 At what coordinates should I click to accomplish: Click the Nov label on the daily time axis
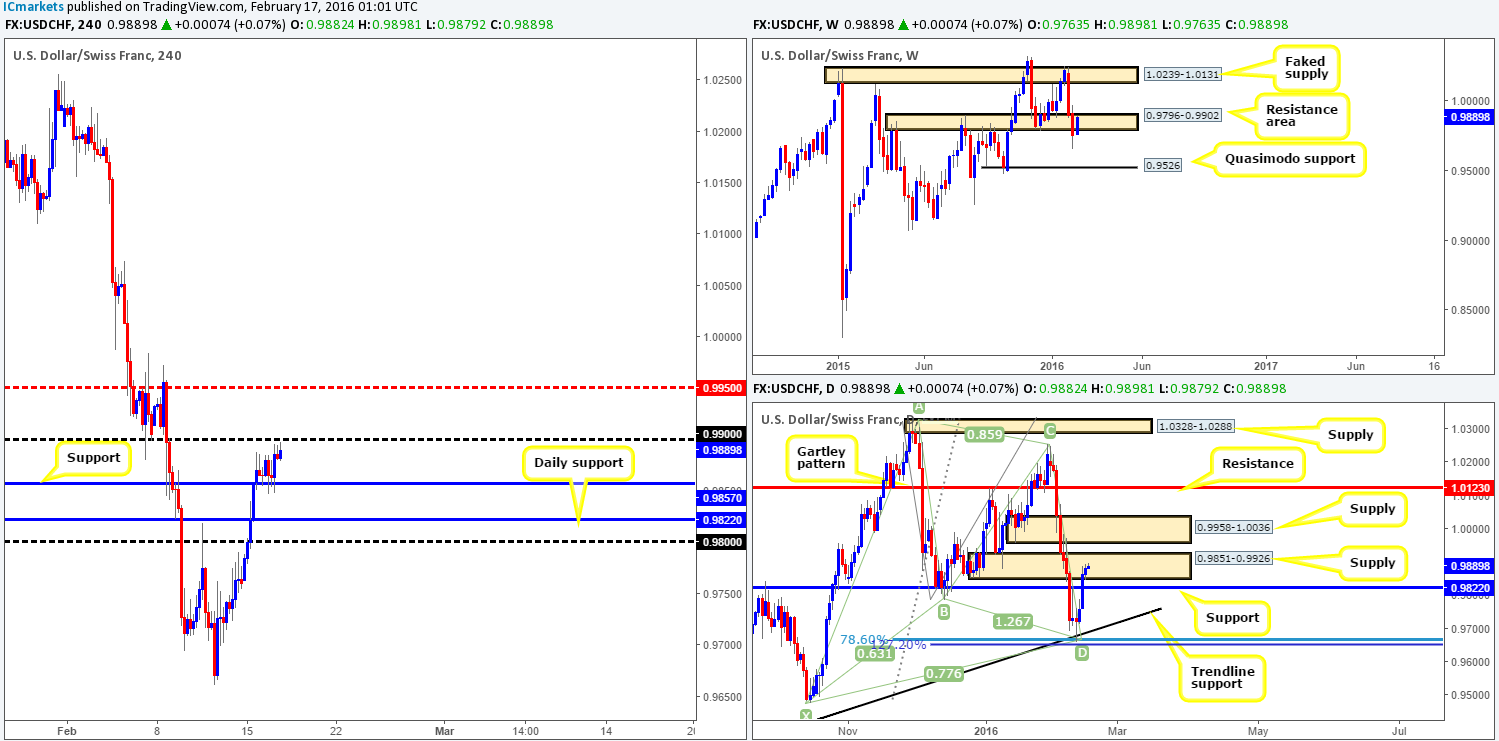click(x=847, y=731)
